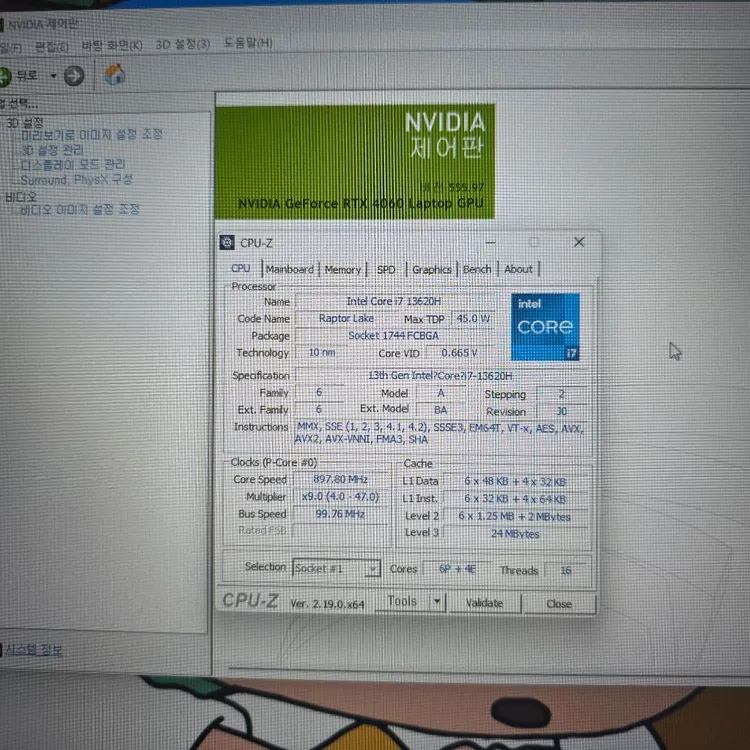Select 3D 설정 관리 tree item
Screen dimensions: 750x750
tap(53, 150)
